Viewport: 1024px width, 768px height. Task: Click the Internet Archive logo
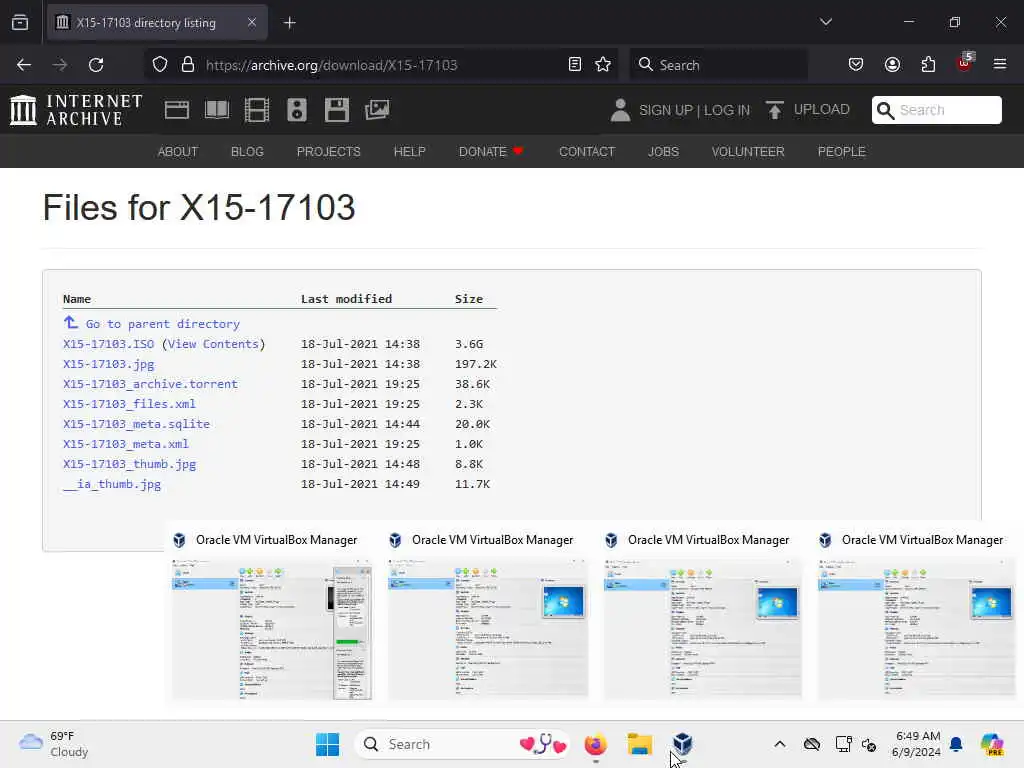tap(76, 110)
